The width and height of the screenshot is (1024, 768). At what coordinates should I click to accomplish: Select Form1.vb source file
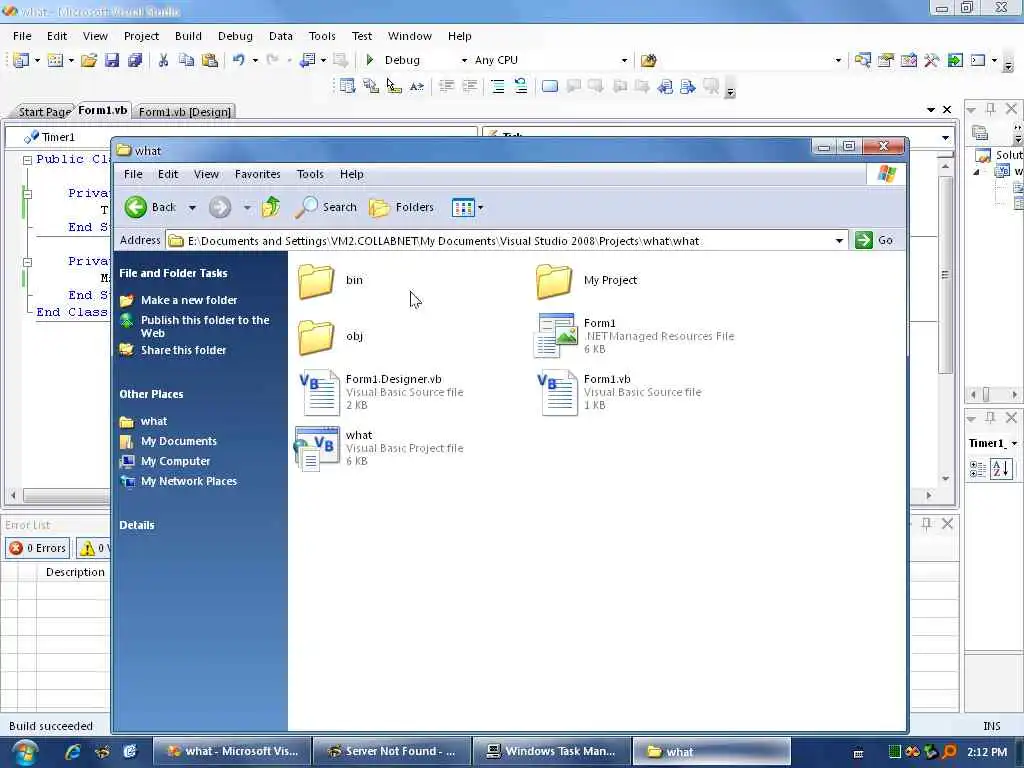pos(618,392)
